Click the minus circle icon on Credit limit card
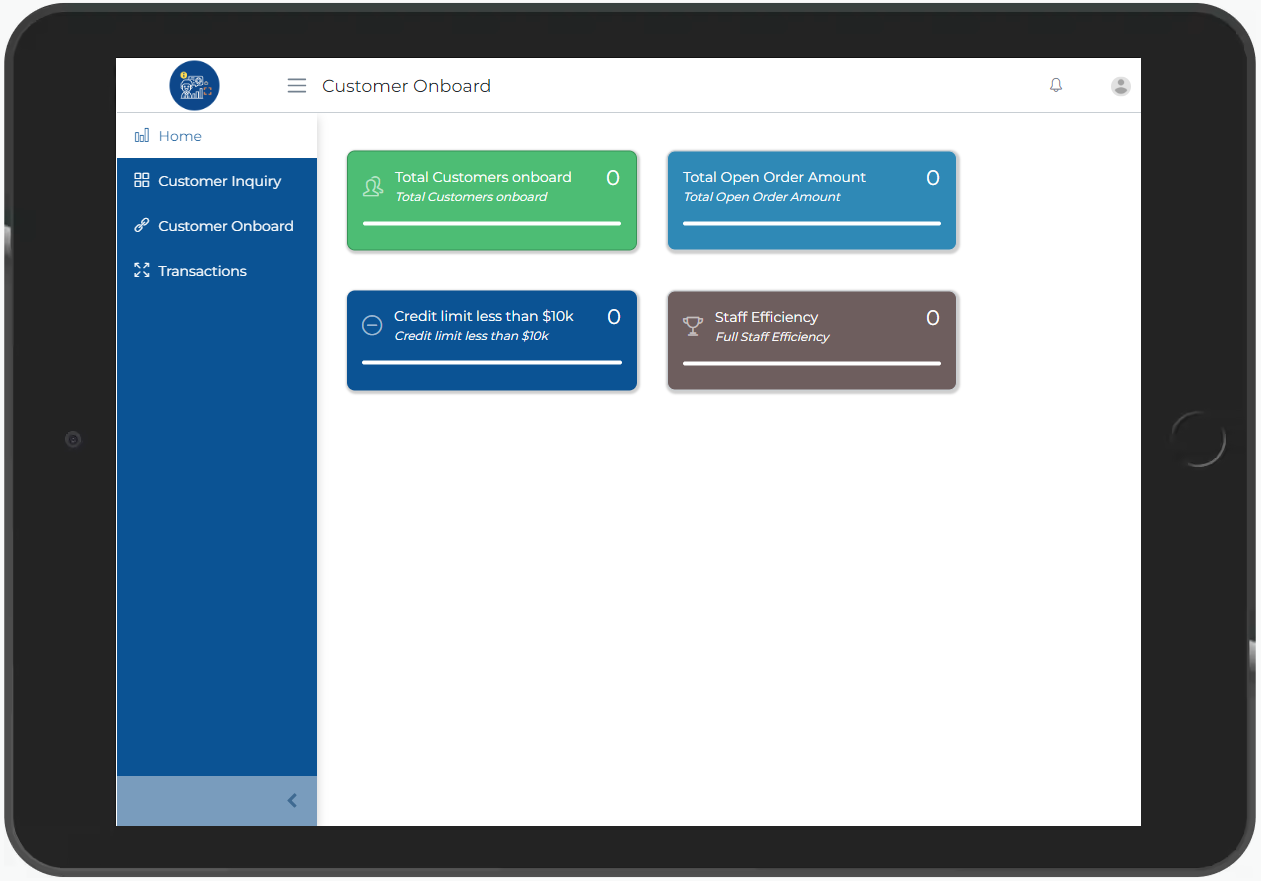The height and width of the screenshot is (881, 1261). (372, 325)
